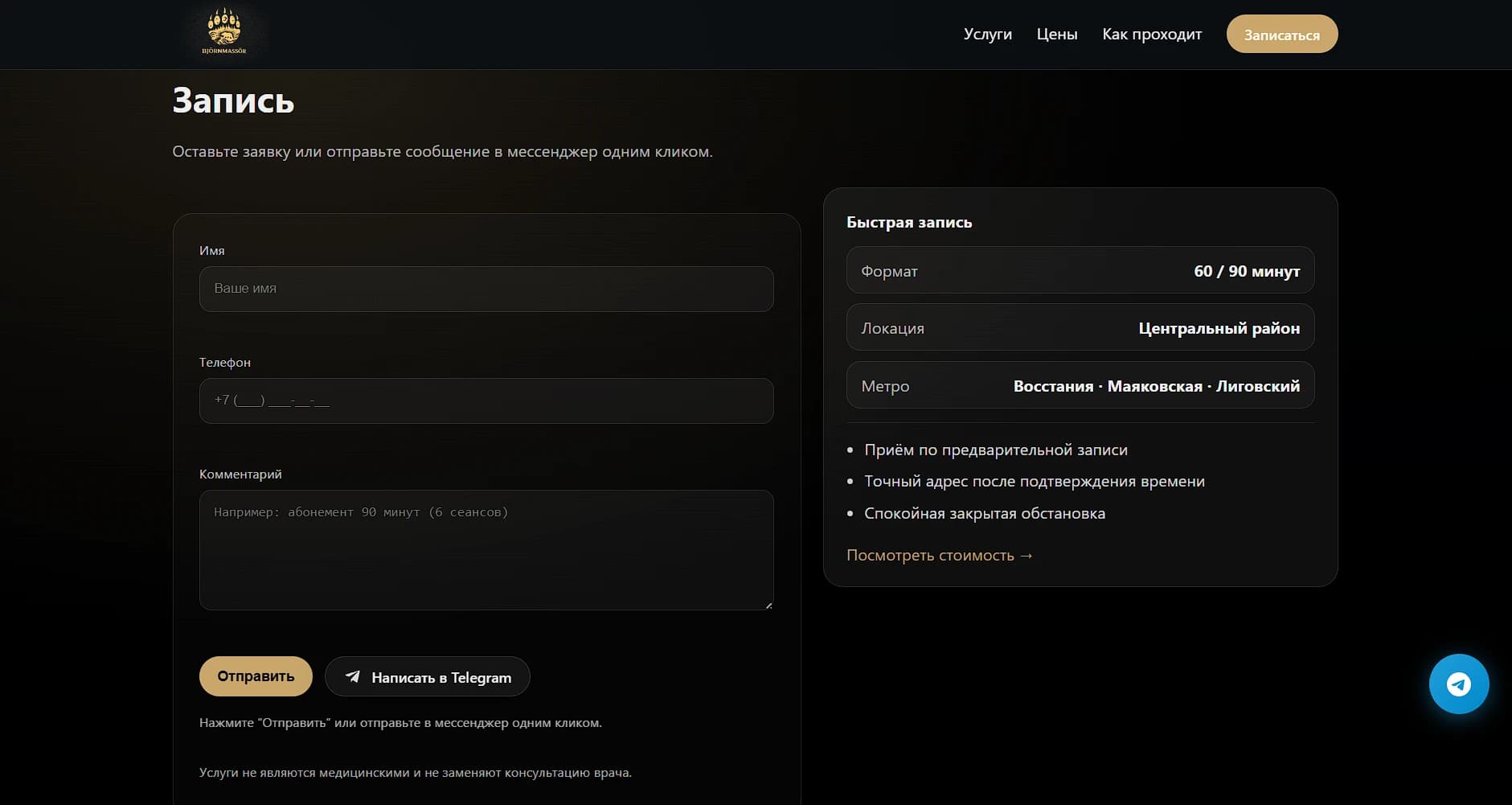Click paper plane icon in Telegram button
1512x805 pixels.
coord(353,676)
